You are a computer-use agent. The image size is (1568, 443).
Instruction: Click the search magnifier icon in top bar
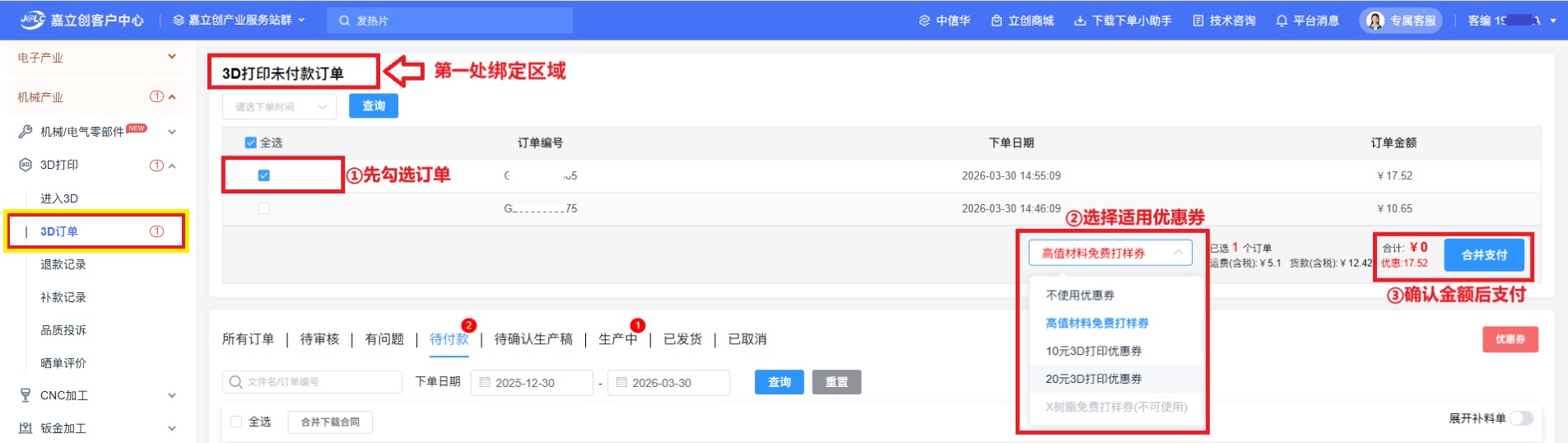[x=344, y=21]
